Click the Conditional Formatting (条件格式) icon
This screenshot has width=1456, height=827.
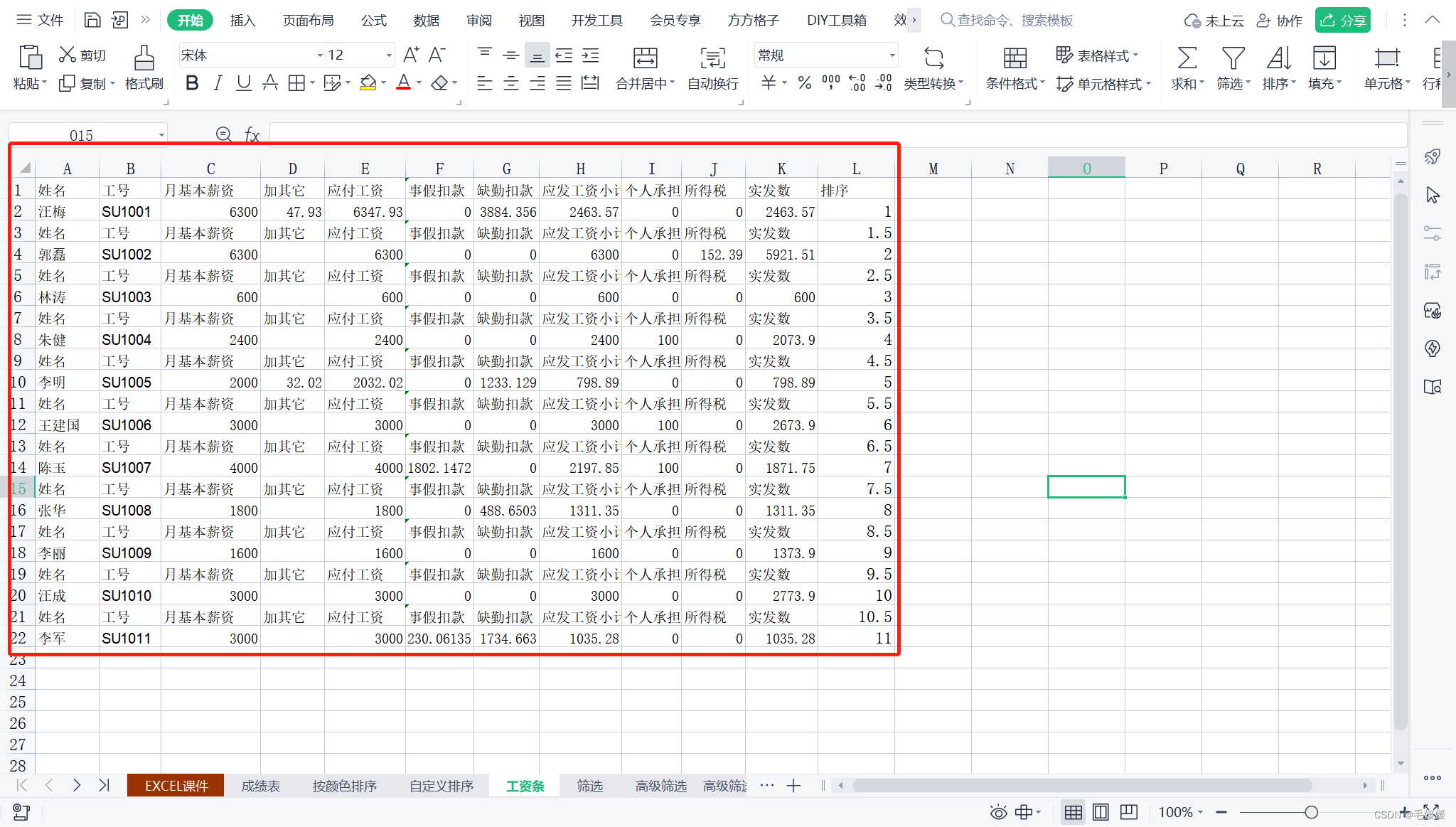pyautogui.click(x=1015, y=58)
